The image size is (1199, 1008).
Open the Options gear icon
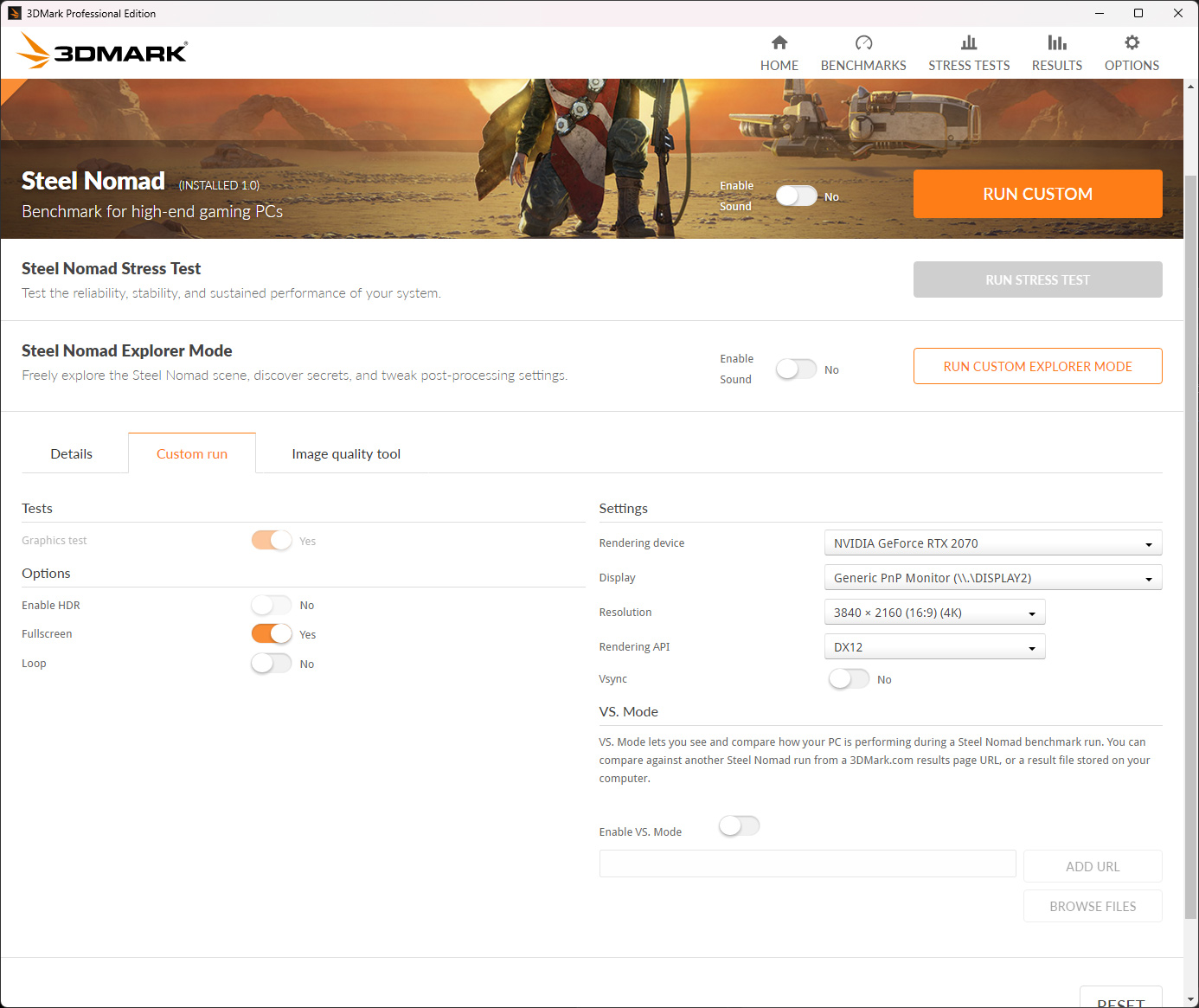coord(1132,42)
